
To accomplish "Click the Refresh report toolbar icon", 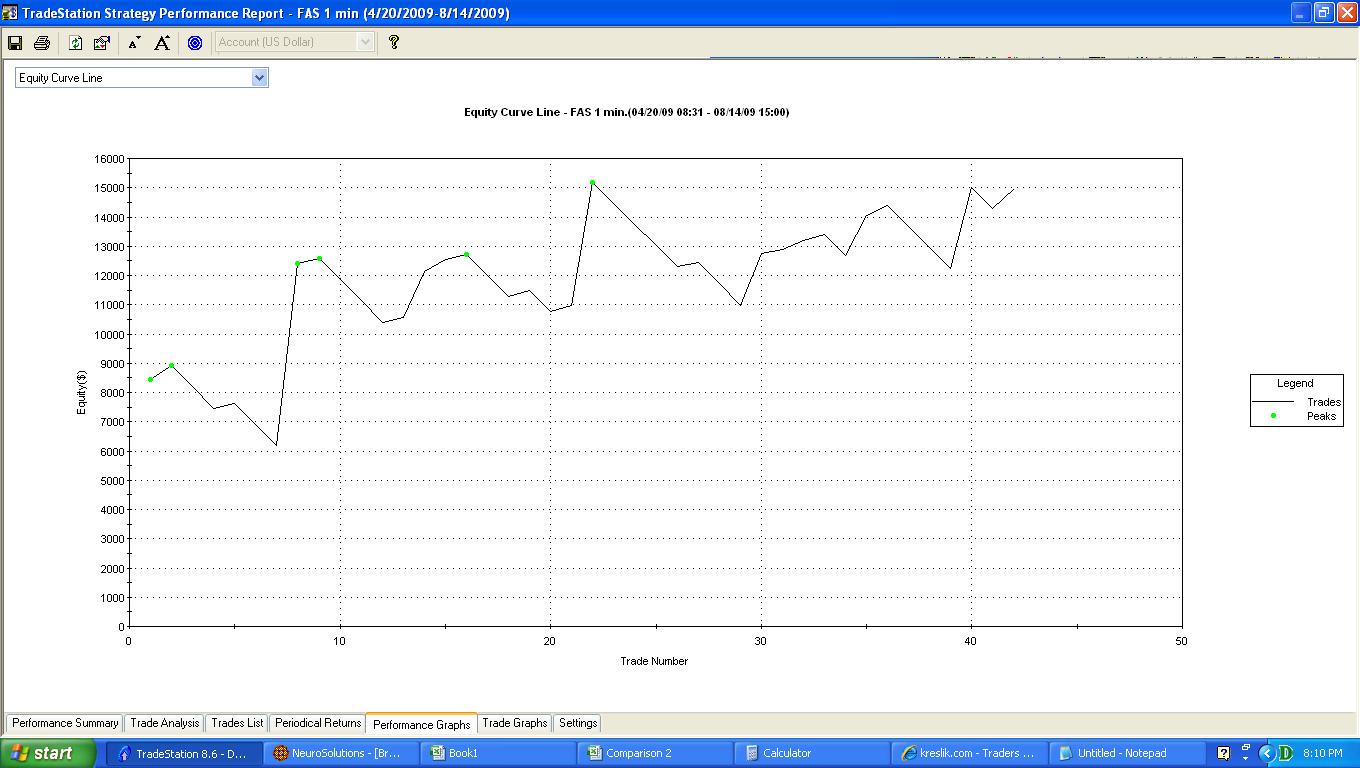I will (75, 42).
